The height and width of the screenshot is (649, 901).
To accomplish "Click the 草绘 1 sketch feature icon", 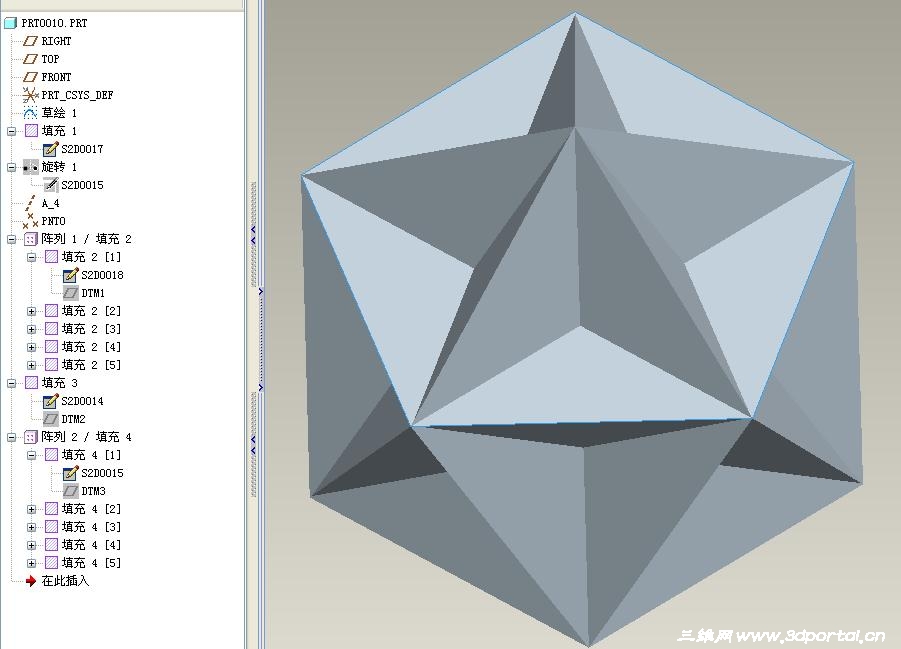I will (30, 113).
